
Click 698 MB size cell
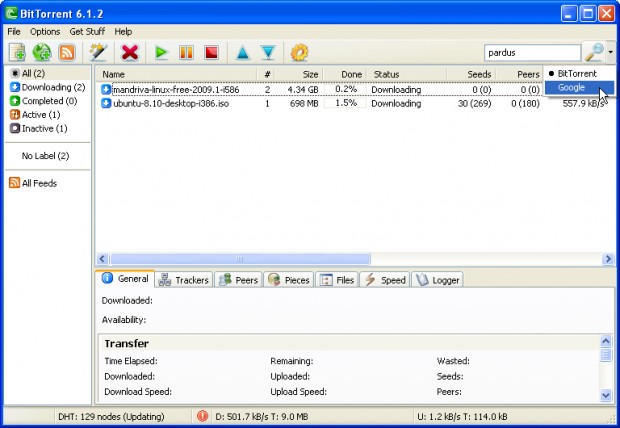(304, 104)
